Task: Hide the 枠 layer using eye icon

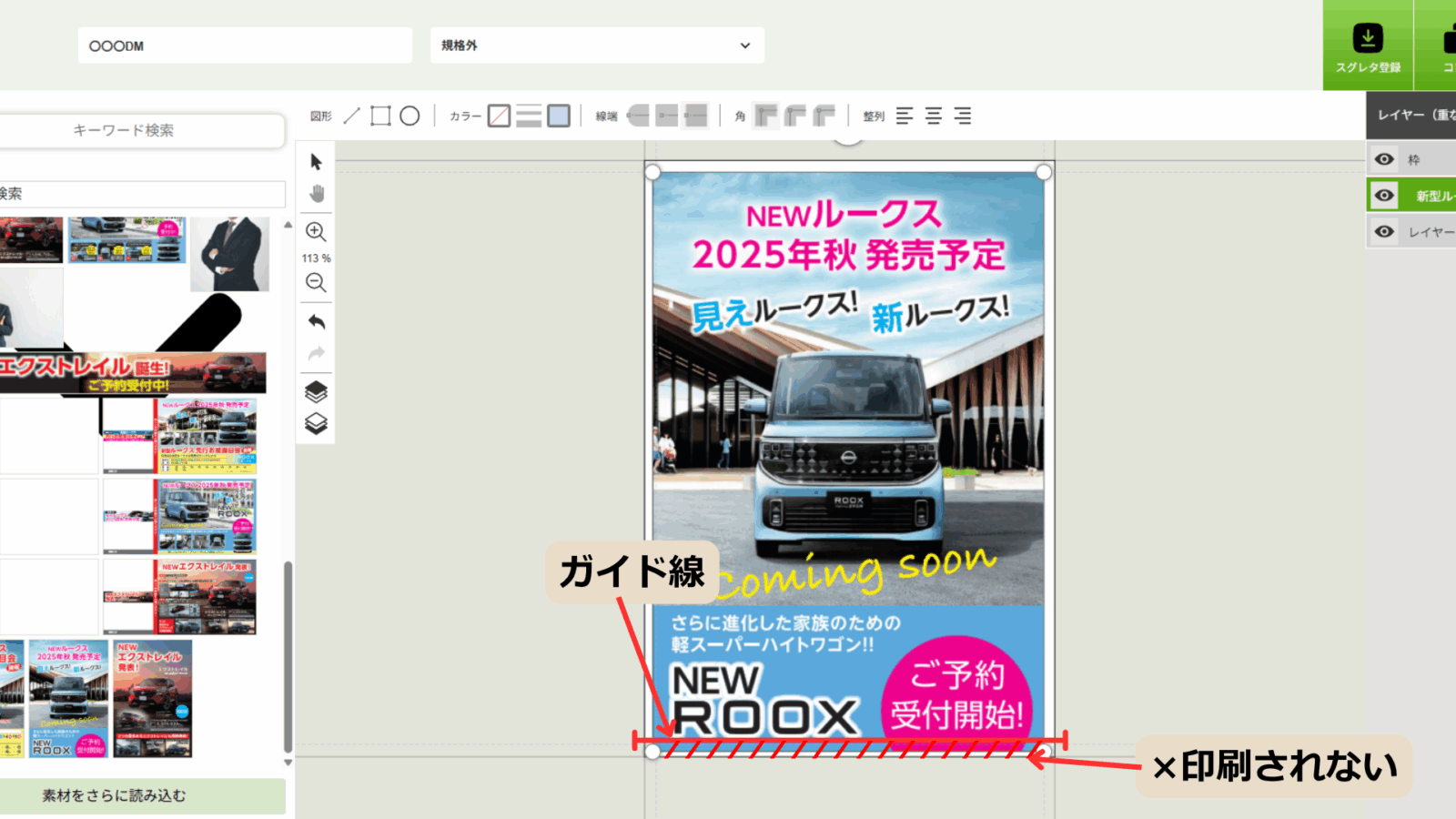Action: click(1384, 159)
